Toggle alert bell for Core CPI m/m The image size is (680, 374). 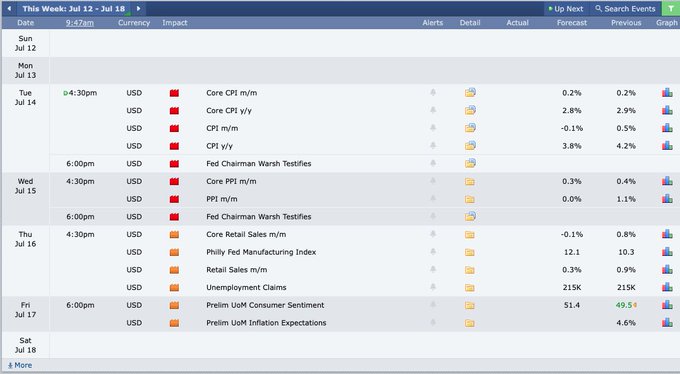(433, 92)
